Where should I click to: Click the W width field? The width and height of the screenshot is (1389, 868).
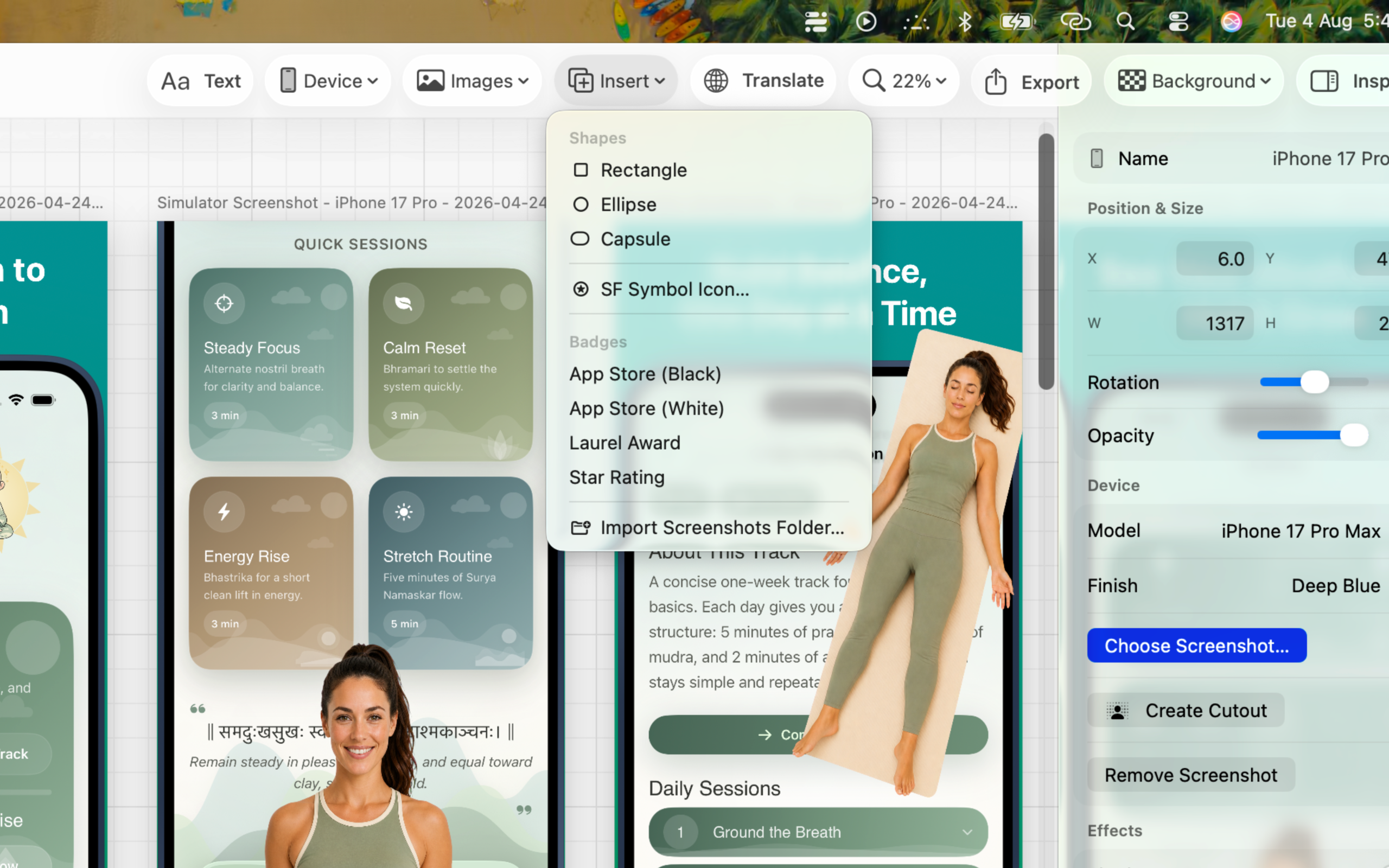tap(1214, 323)
